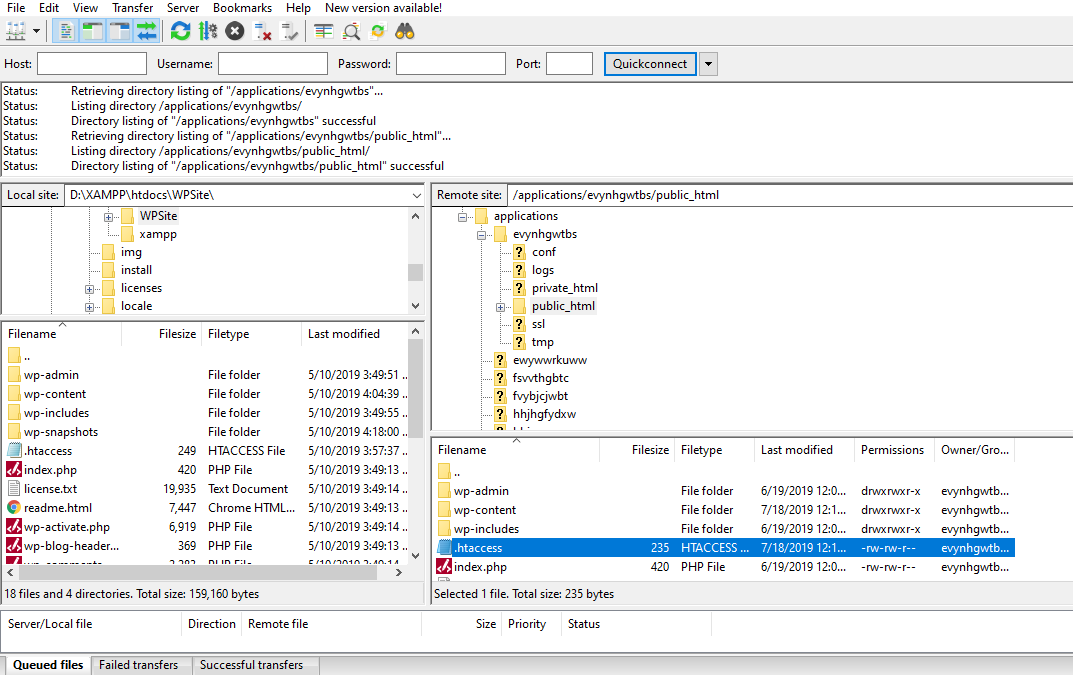Click the Password input field
The height and width of the screenshot is (675, 1073).
coord(451,64)
